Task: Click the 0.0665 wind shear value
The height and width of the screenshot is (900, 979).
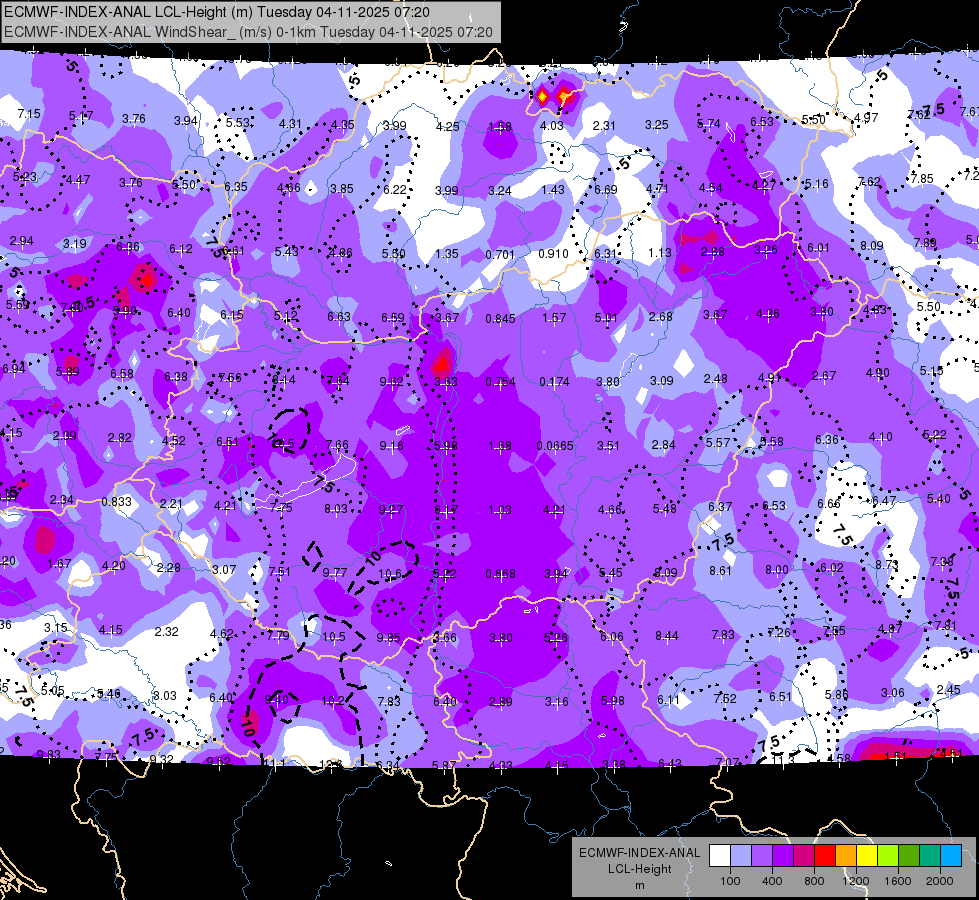Action: coord(555,445)
